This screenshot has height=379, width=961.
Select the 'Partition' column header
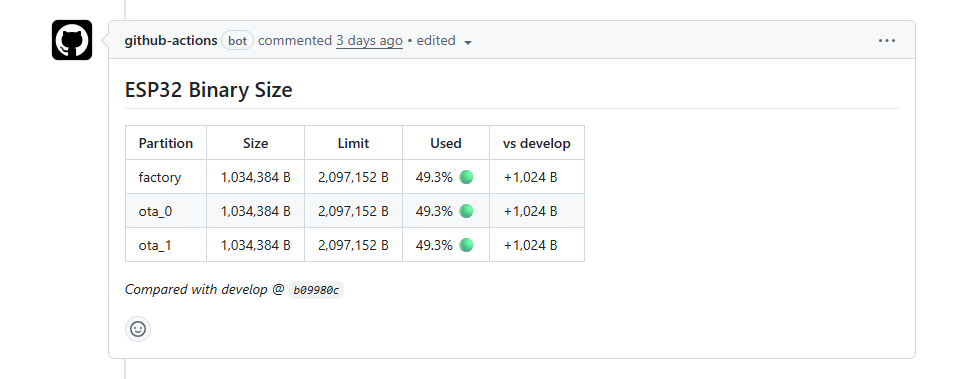(x=165, y=144)
